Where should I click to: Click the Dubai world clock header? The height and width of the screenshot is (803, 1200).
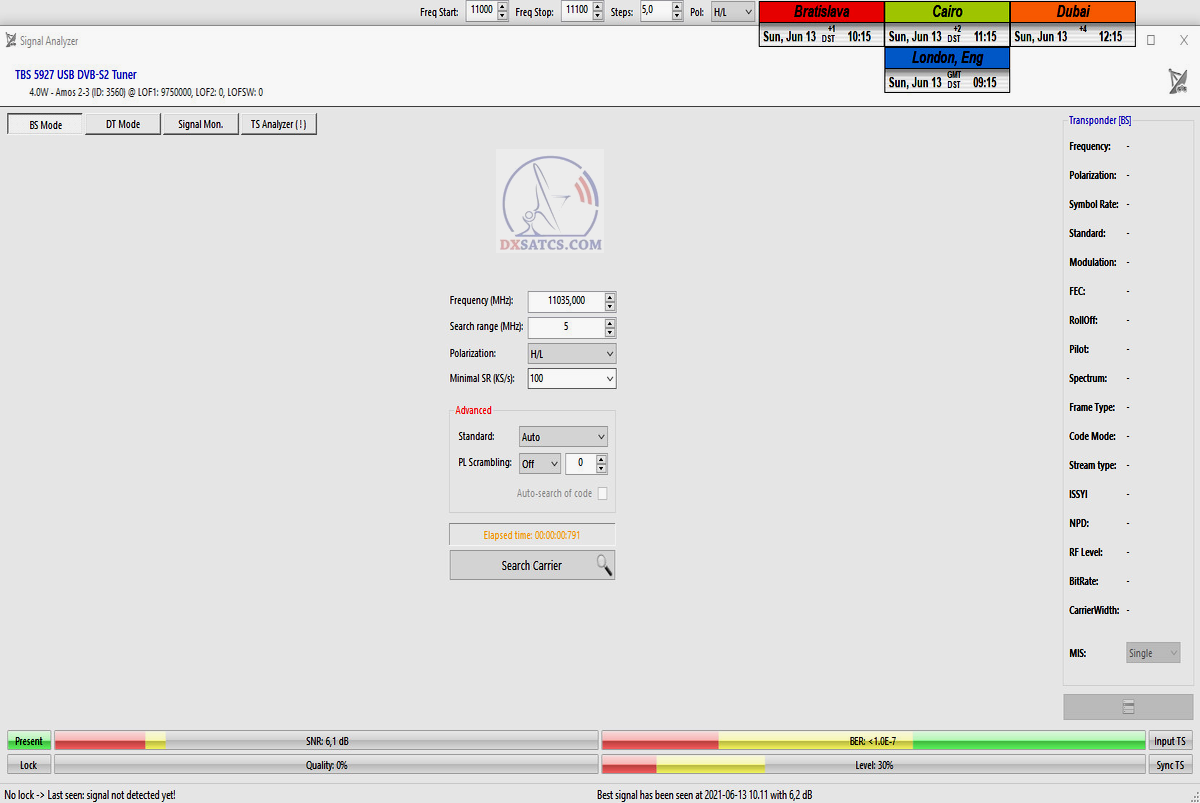tap(1073, 12)
